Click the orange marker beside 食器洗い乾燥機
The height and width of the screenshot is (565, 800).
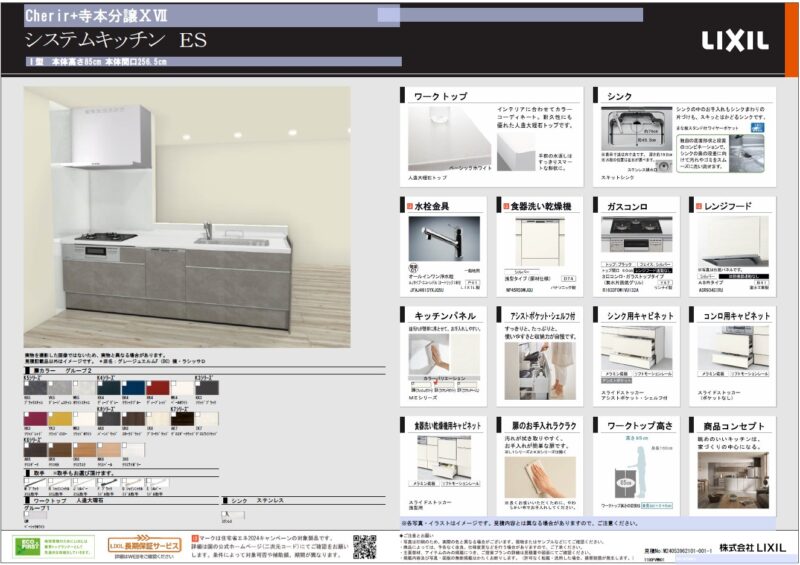(507, 206)
